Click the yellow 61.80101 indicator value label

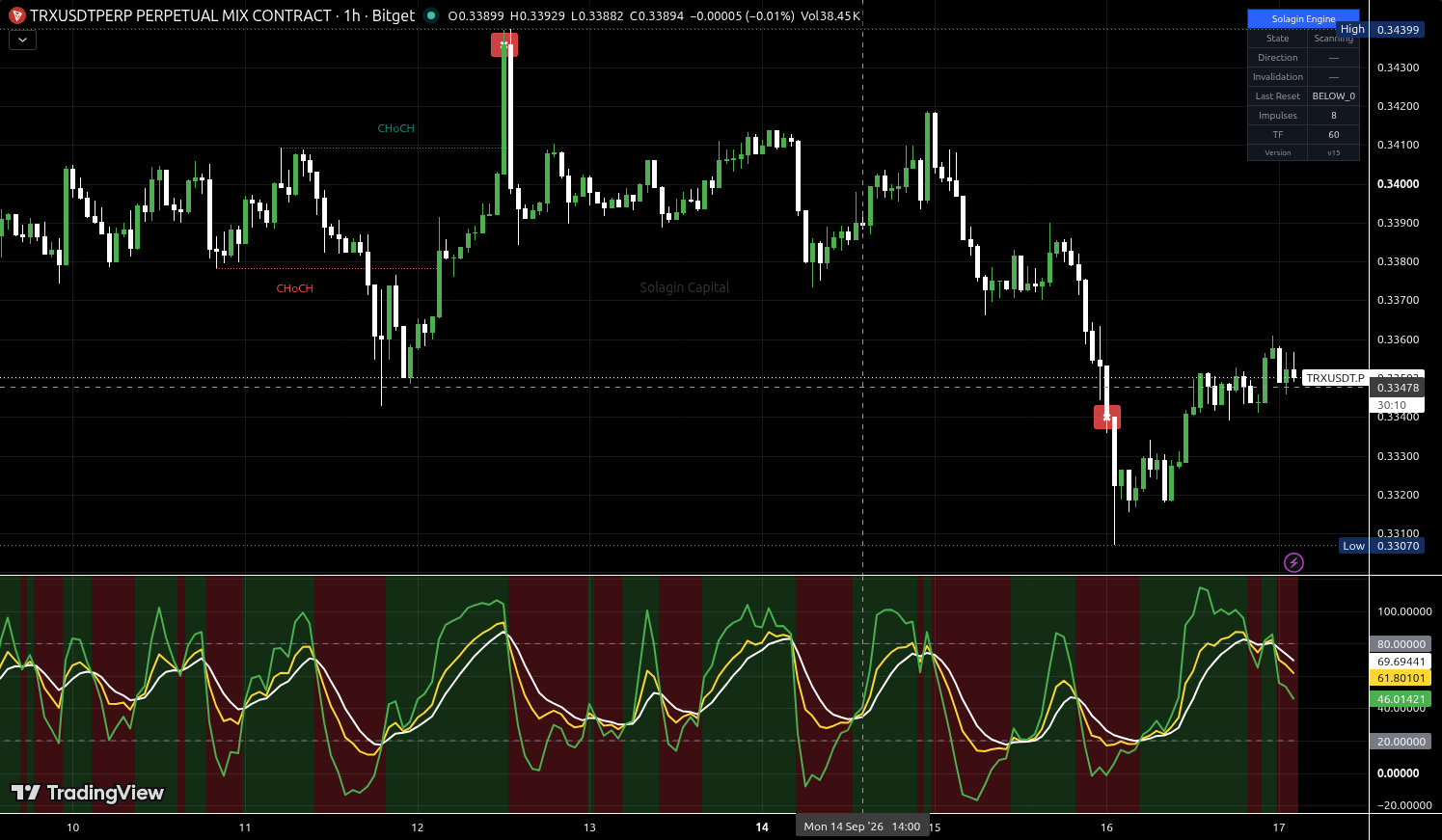point(1401,678)
